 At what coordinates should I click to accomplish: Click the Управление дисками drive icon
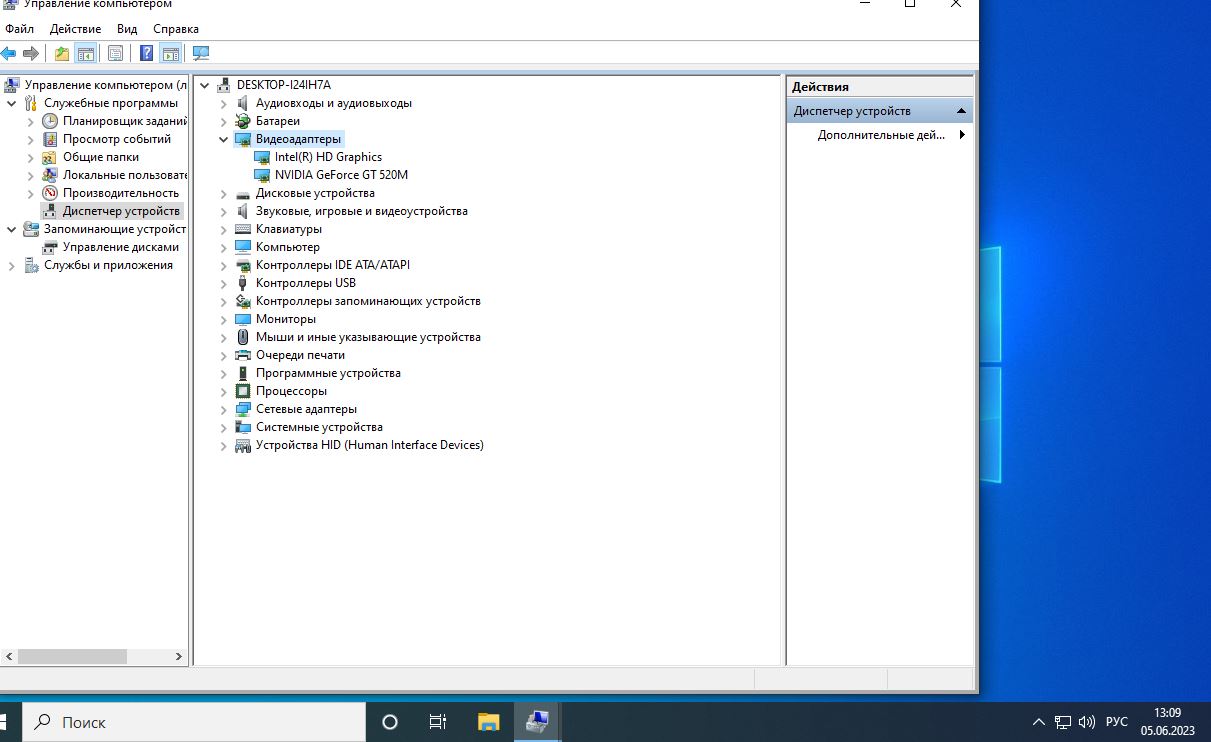click(x=50, y=247)
